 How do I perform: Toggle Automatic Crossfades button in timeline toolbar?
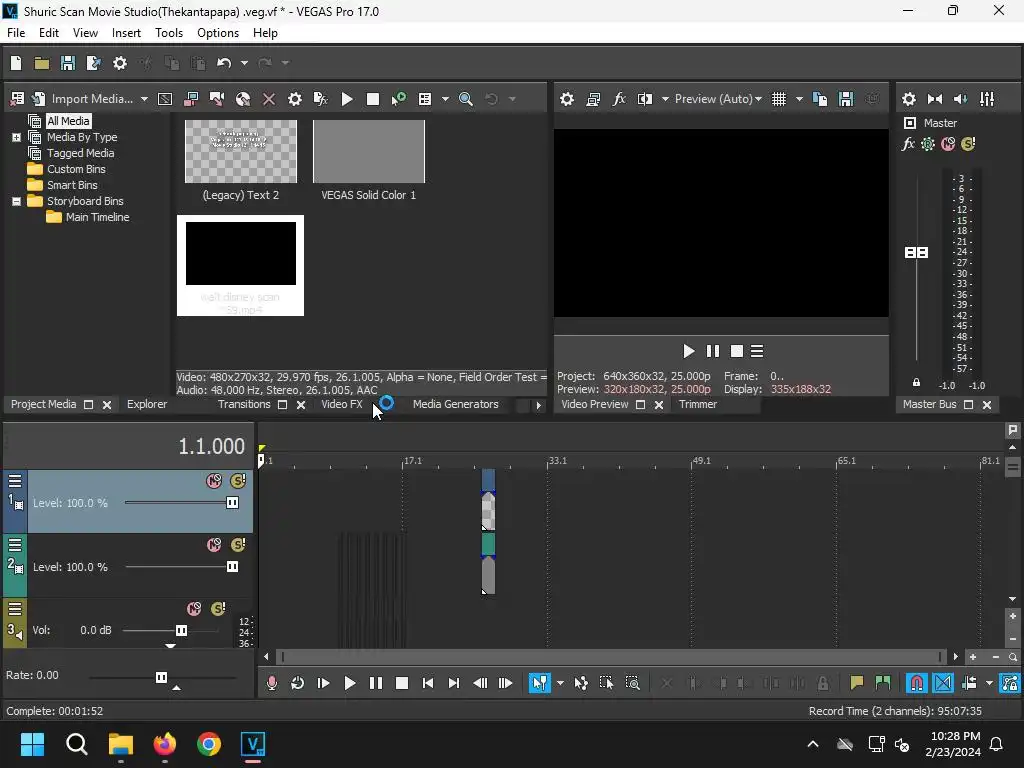[x=942, y=683]
